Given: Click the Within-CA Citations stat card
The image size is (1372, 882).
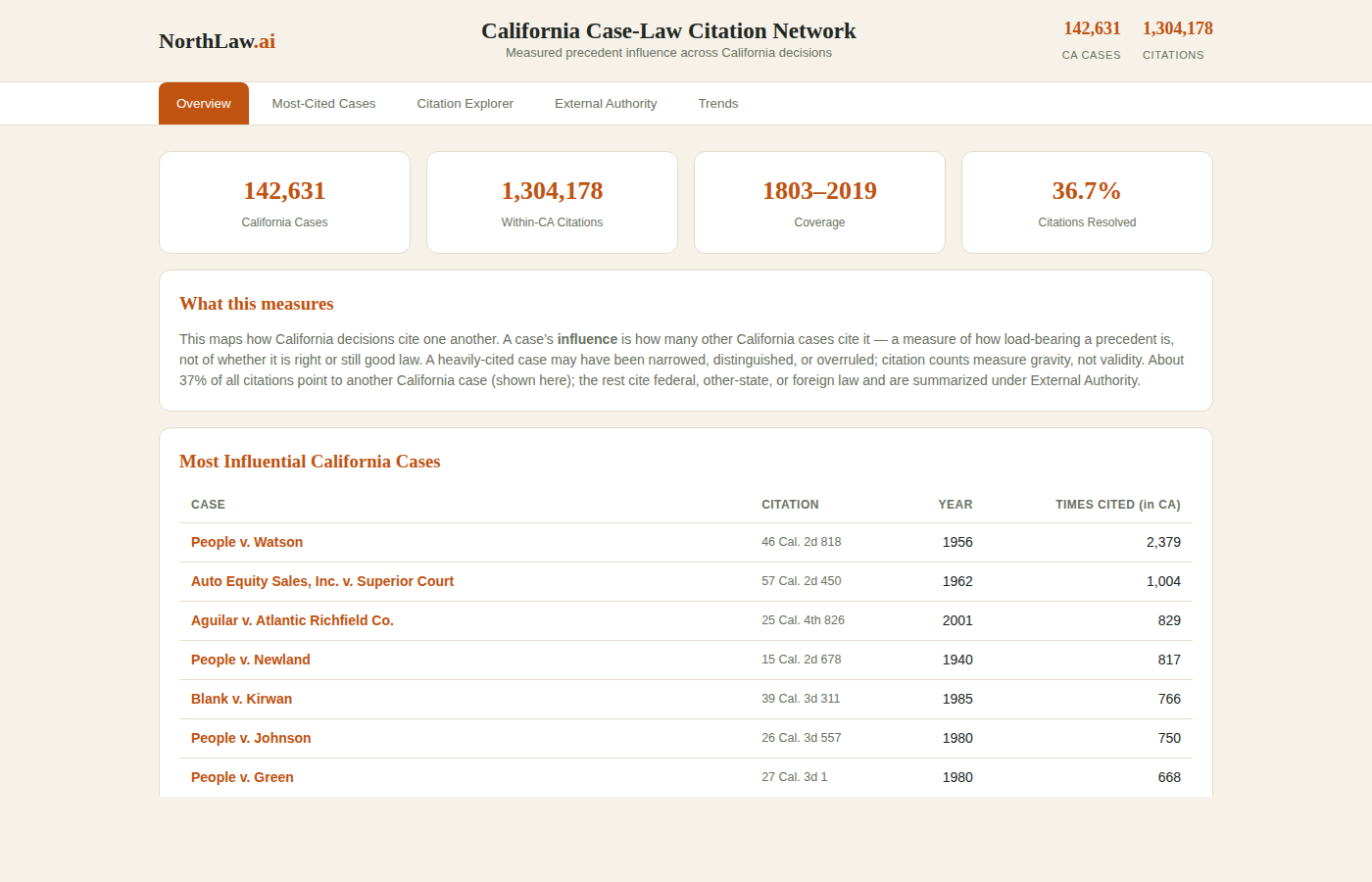Looking at the screenshot, I should click(x=552, y=203).
